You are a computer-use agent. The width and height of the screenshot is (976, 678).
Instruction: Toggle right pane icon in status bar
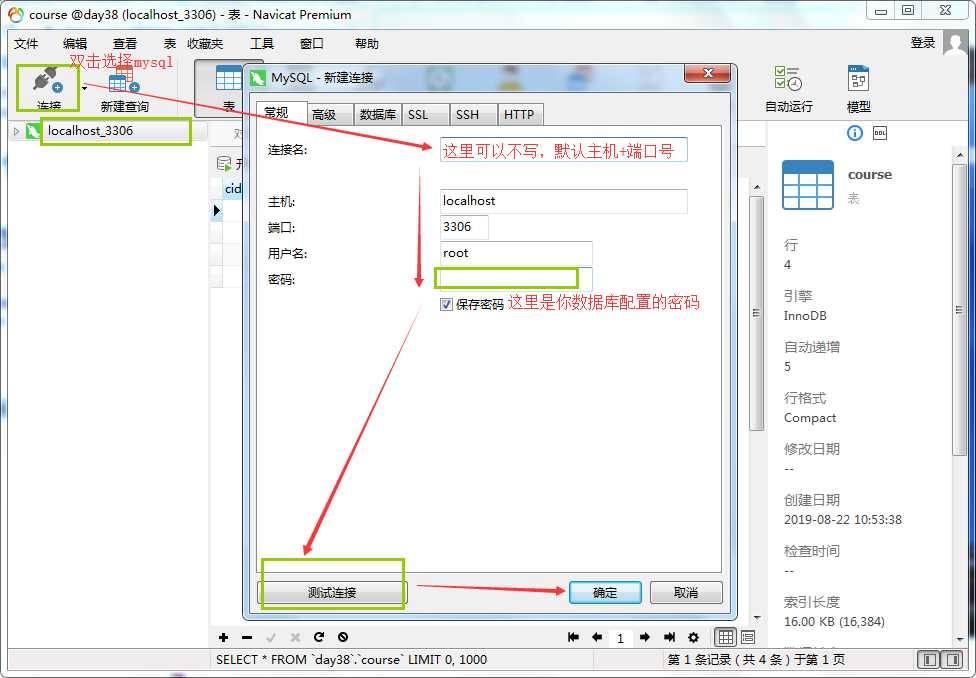[x=952, y=659]
